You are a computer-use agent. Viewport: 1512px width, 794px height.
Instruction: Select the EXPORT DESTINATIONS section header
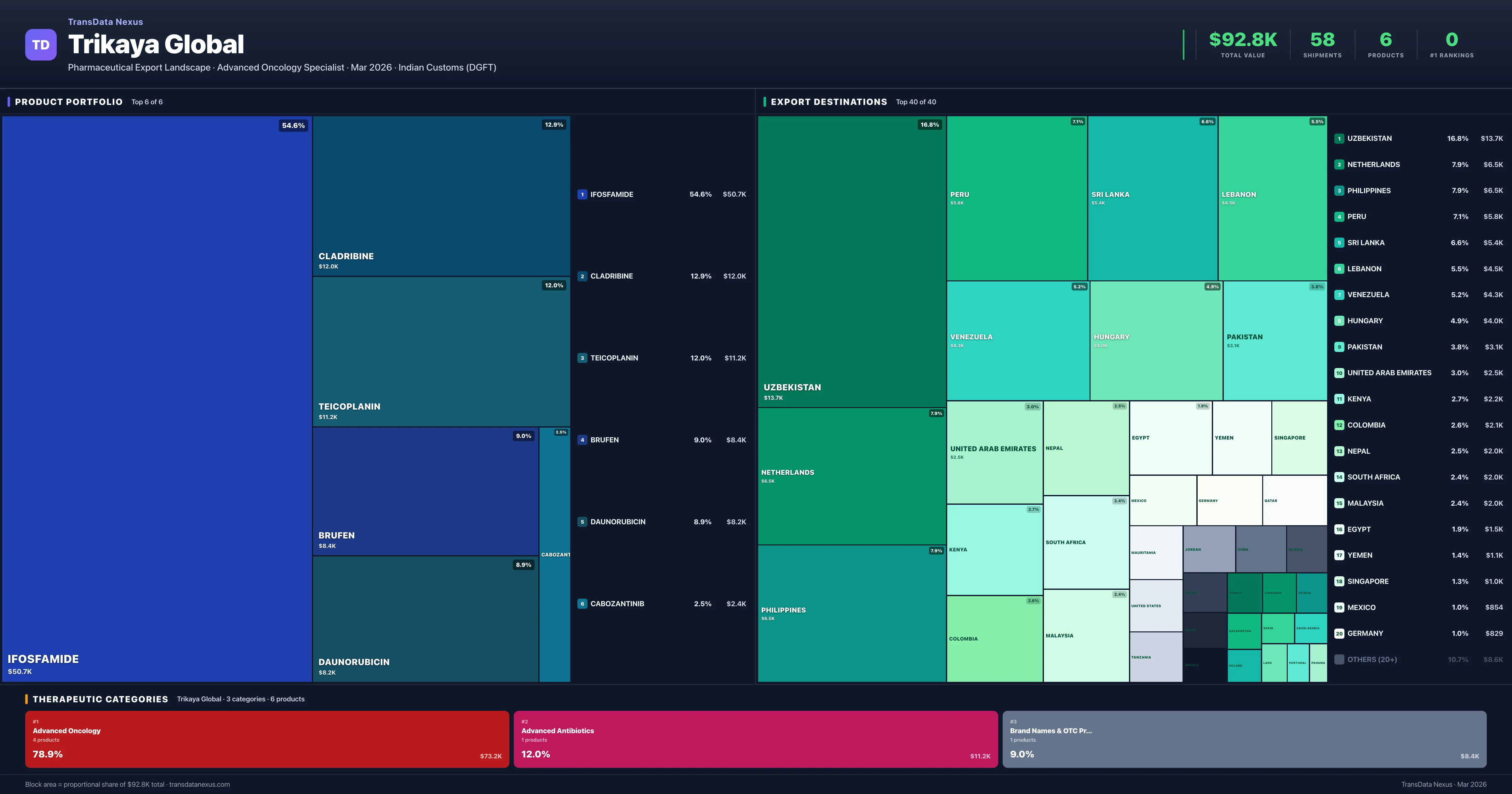coord(830,101)
